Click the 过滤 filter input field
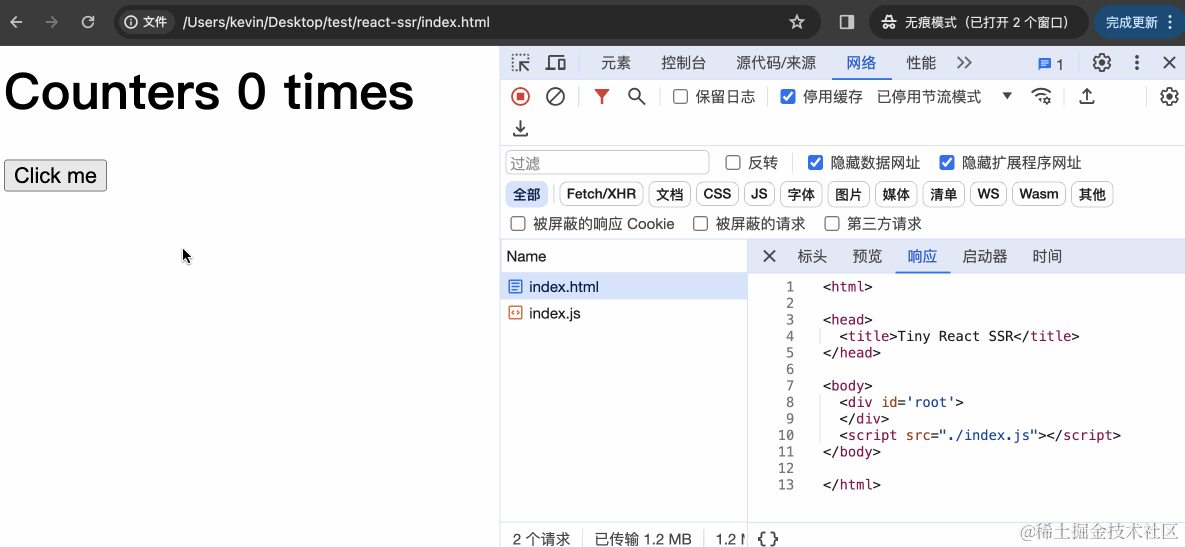Viewport: 1185px width, 547px height. coord(607,163)
